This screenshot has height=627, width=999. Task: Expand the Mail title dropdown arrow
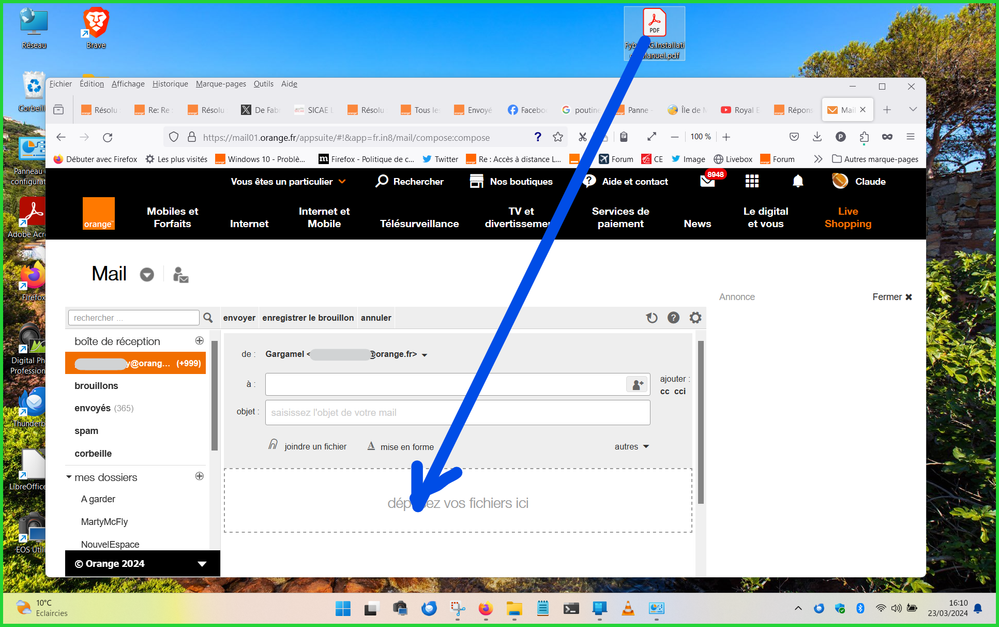pos(147,275)
